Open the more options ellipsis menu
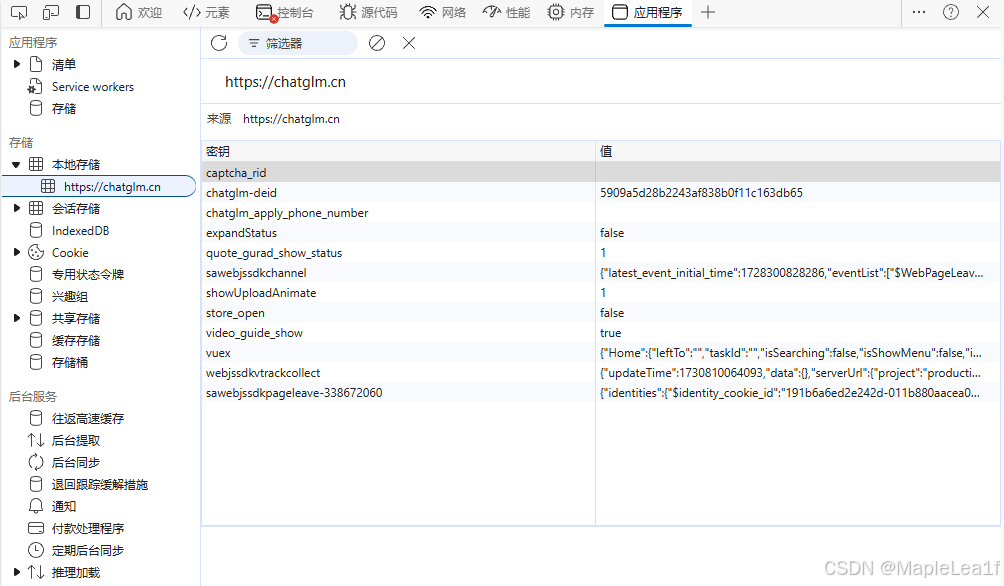Screen dimensions: 1004x586 (919, 12)
